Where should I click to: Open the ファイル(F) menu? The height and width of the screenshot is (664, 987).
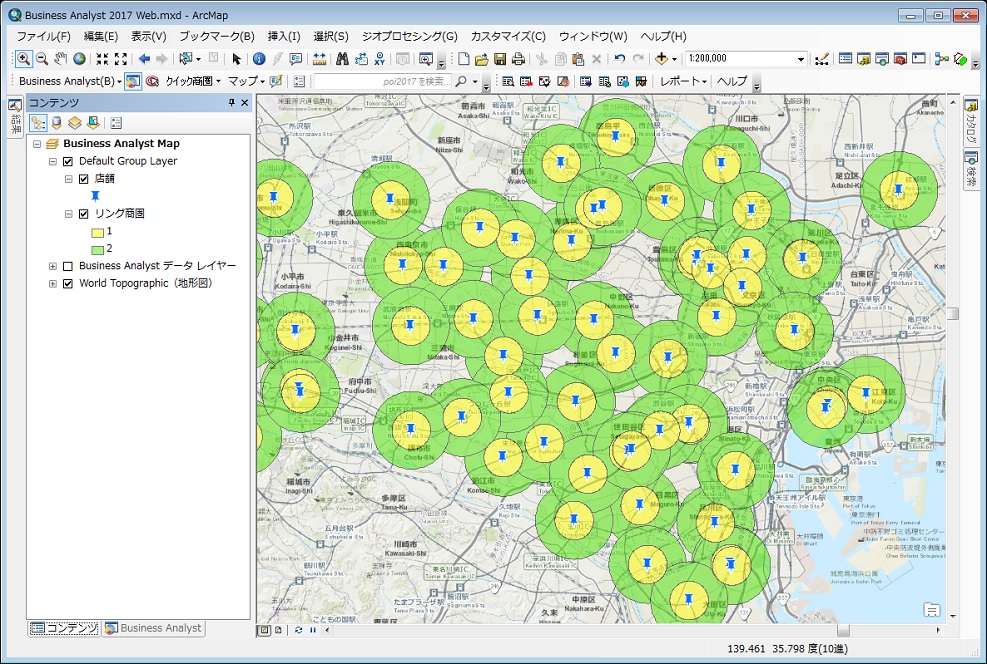(x=43, y=37)
